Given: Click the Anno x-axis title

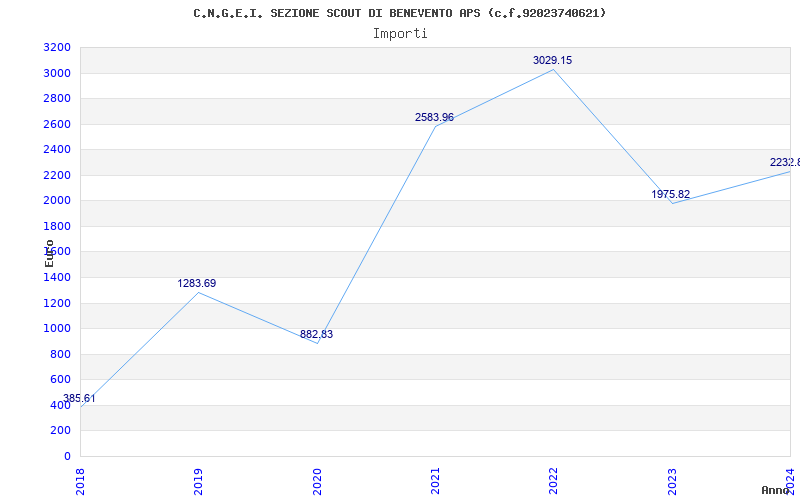Looking at the screenshot, I should click(775, 490).
